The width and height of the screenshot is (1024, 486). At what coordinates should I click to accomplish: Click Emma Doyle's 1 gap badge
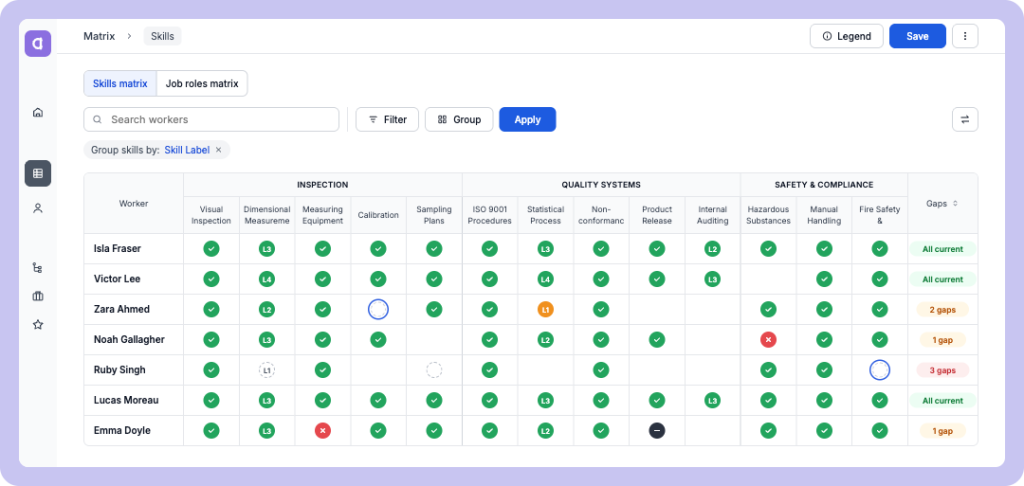[942, 430]
